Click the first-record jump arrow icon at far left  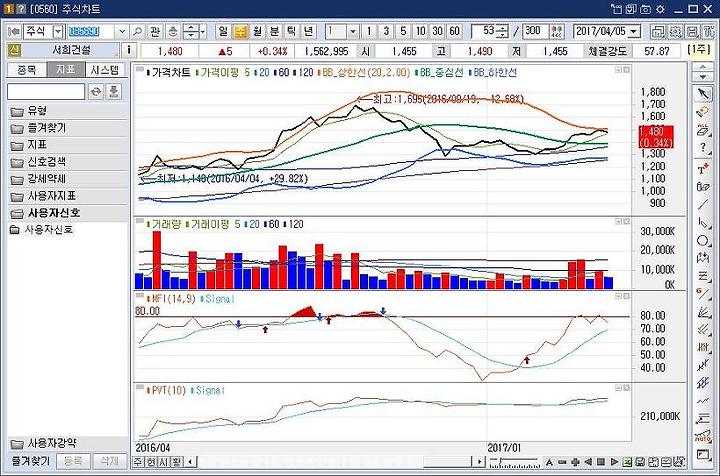point(14,31)
